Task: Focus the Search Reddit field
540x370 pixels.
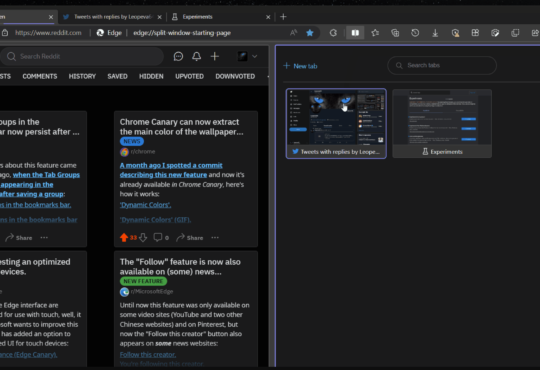Action: [82, 56]
